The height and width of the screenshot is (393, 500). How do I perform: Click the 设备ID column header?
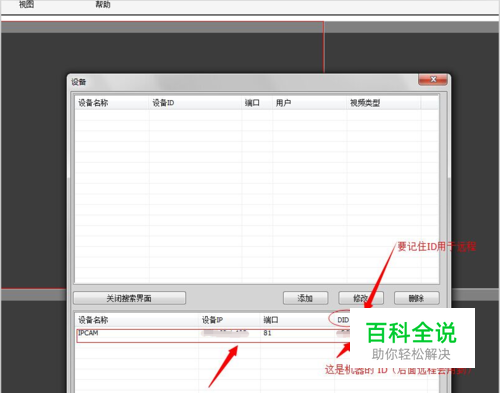coord(195,103)
